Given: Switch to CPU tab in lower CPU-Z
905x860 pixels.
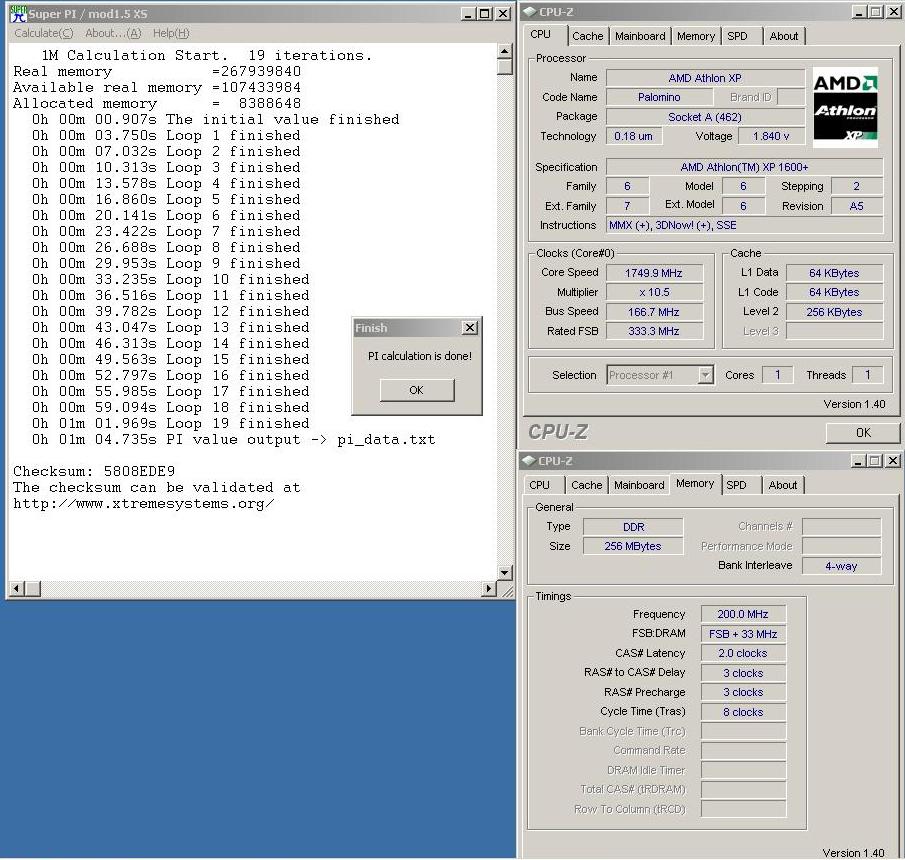Looking at the screenshot, I should [x=540, y=485].
